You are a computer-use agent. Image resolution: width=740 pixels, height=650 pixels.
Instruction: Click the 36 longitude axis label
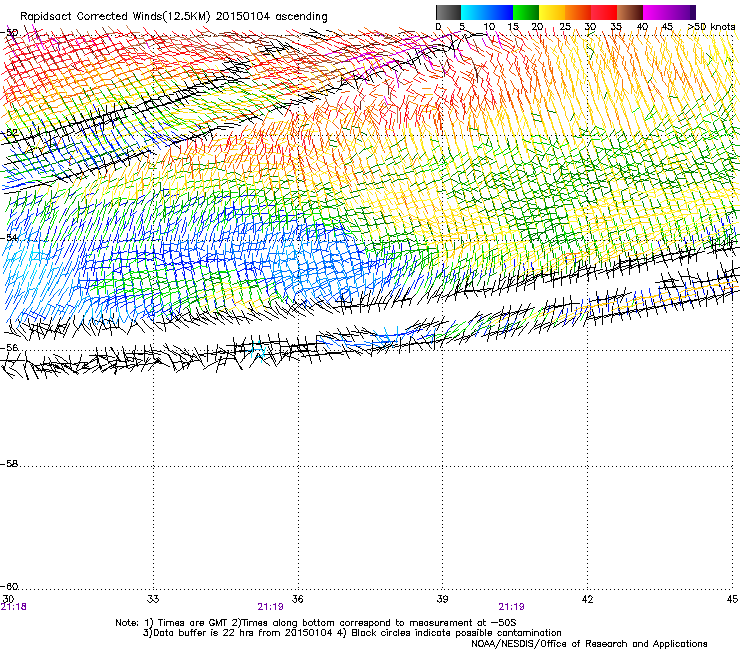[x=297, y=599]
